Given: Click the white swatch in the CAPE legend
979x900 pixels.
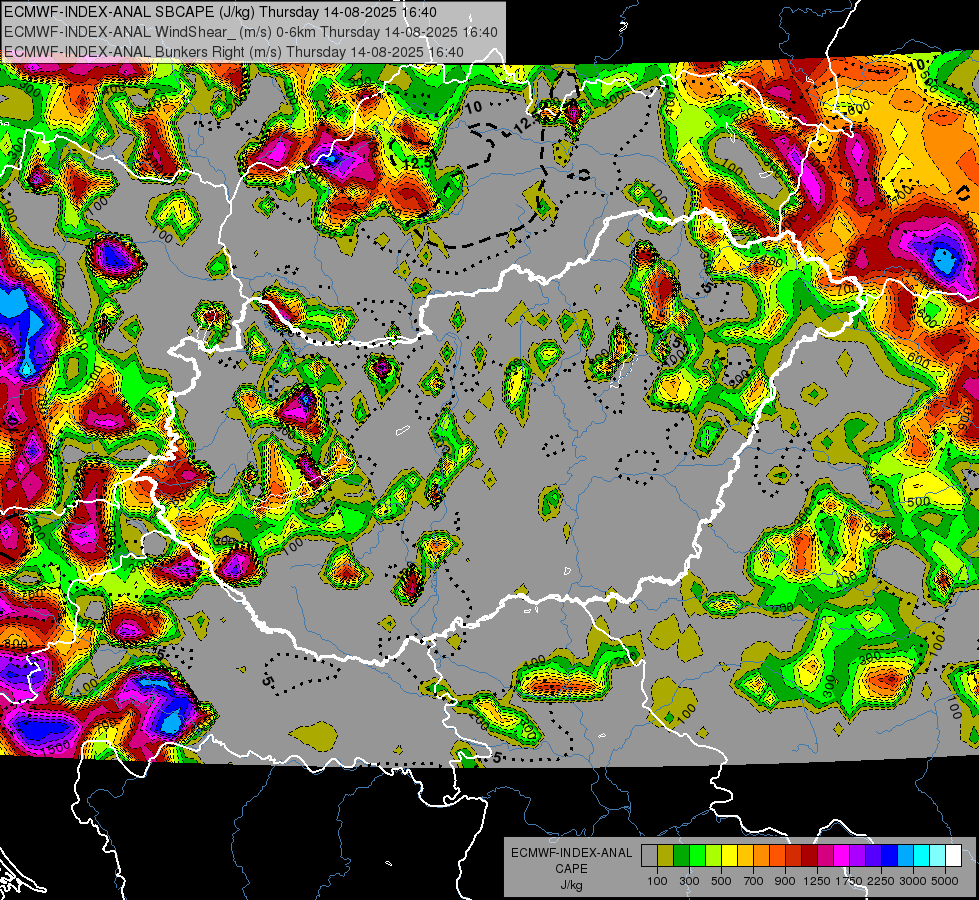Looking at the screenshot, I should [x=953, y=856].
